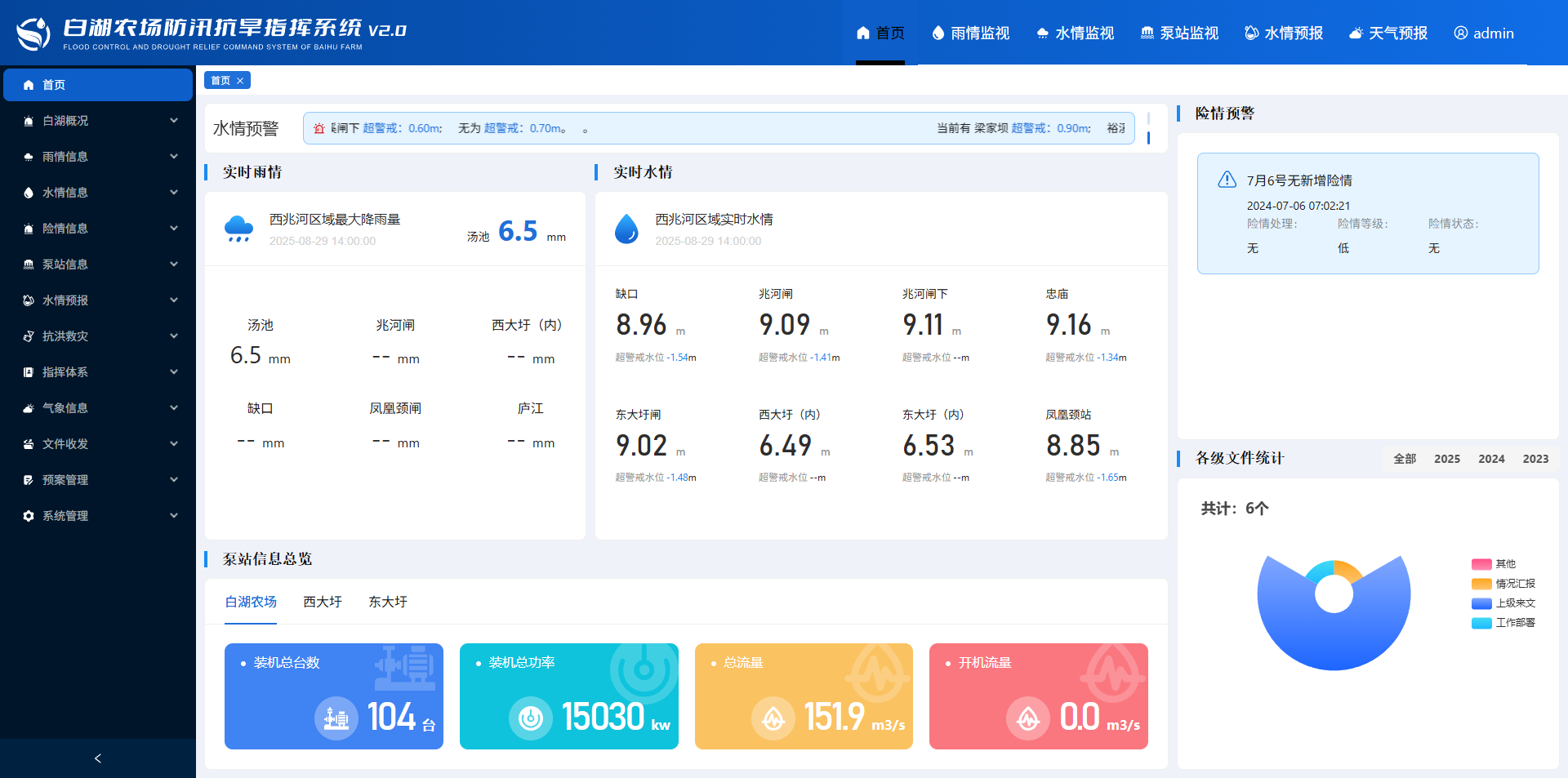Expand the 泵站信息 sidebar submenu
The height and width of the screenshot is (778, 1568).
(98, 265)
